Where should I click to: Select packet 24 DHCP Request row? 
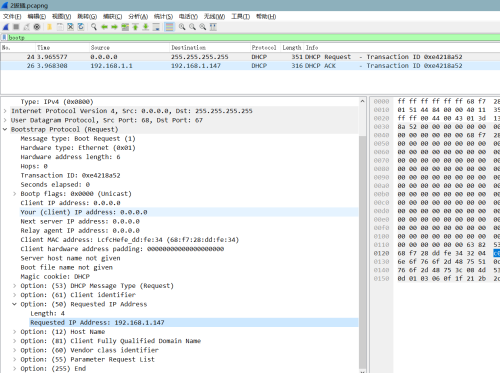click(x=250, y=57)
